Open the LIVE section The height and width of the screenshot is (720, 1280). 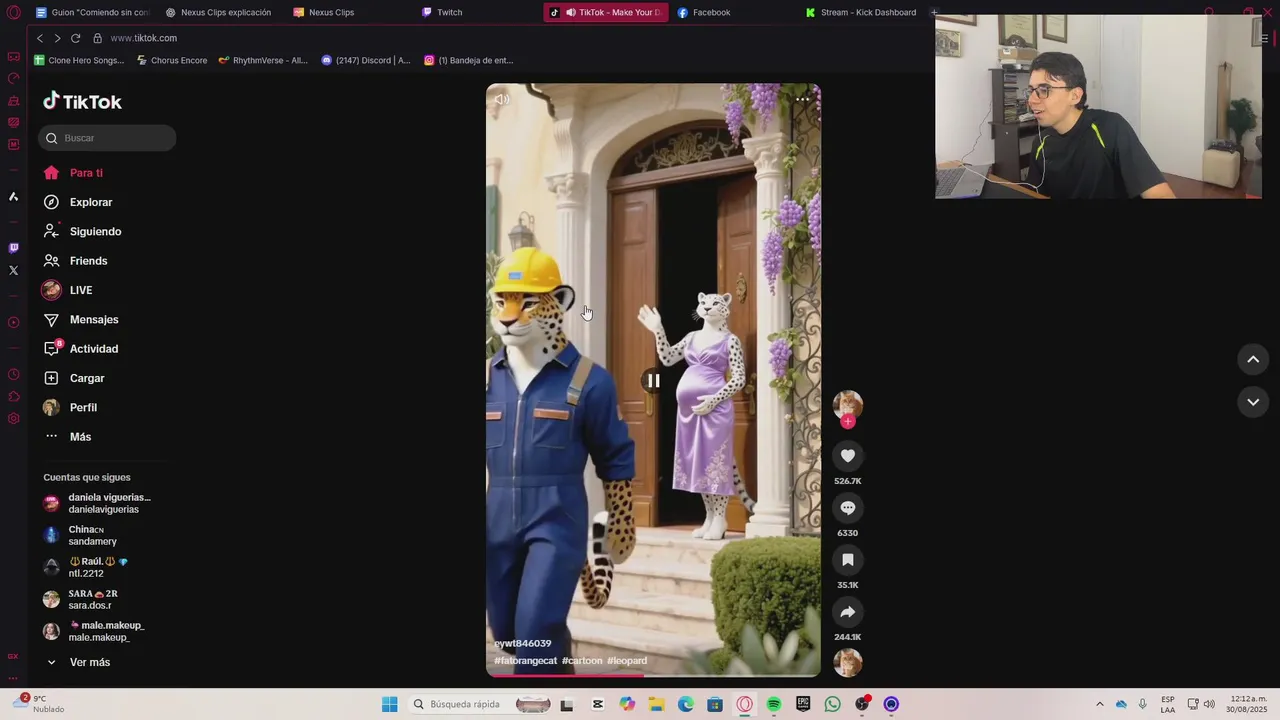coord(67,290)
